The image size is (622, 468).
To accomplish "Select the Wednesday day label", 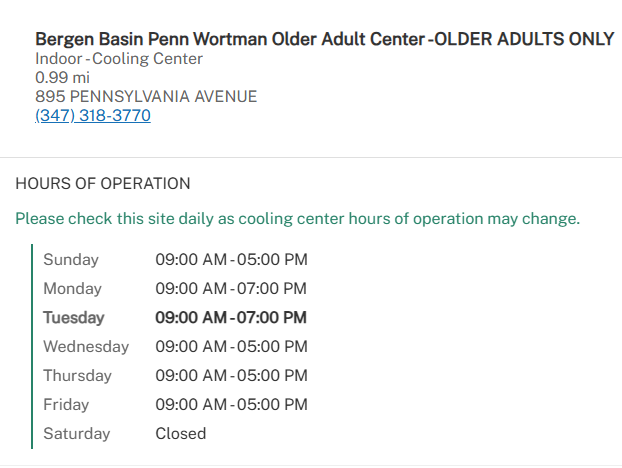I will pos(86,347).
